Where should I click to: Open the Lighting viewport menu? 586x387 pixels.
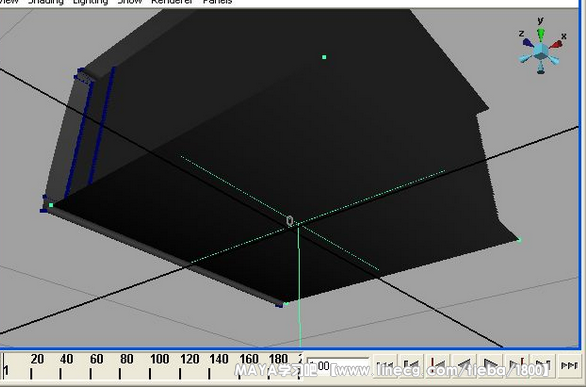coord(90,2)
